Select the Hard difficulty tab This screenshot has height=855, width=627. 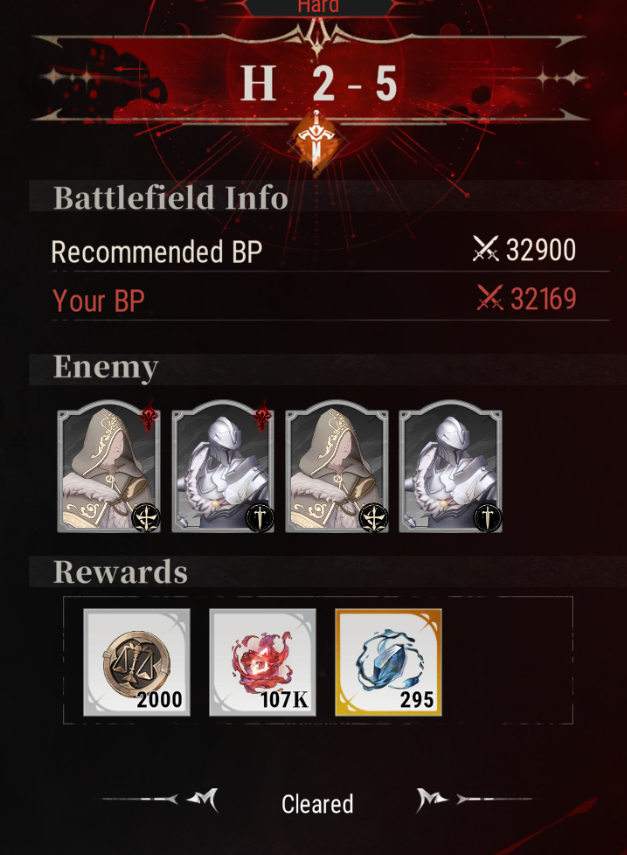coord(318,7)
